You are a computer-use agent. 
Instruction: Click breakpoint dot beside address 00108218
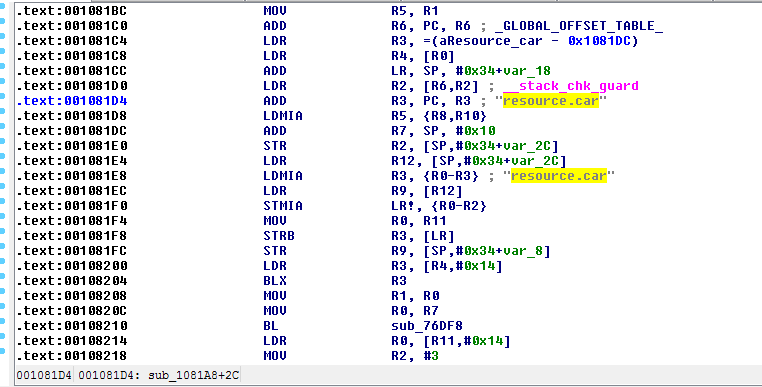tap(2, 350)
